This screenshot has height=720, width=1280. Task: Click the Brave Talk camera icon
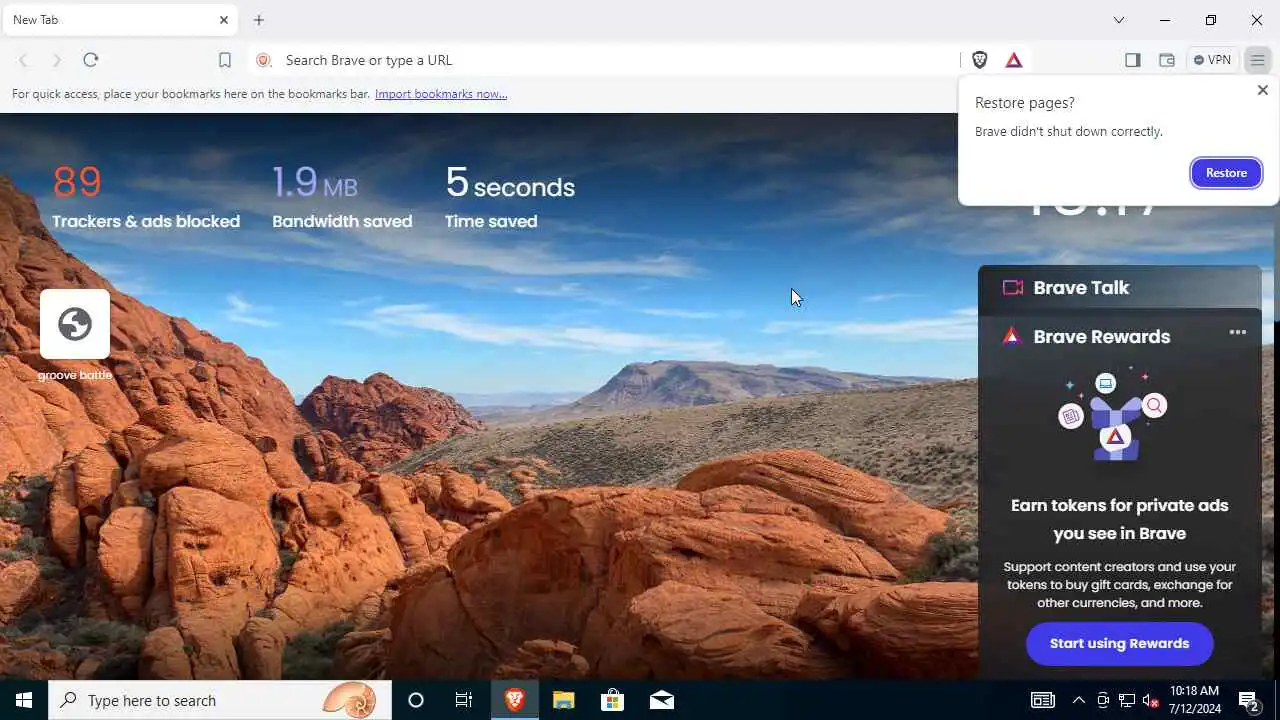1013,288
